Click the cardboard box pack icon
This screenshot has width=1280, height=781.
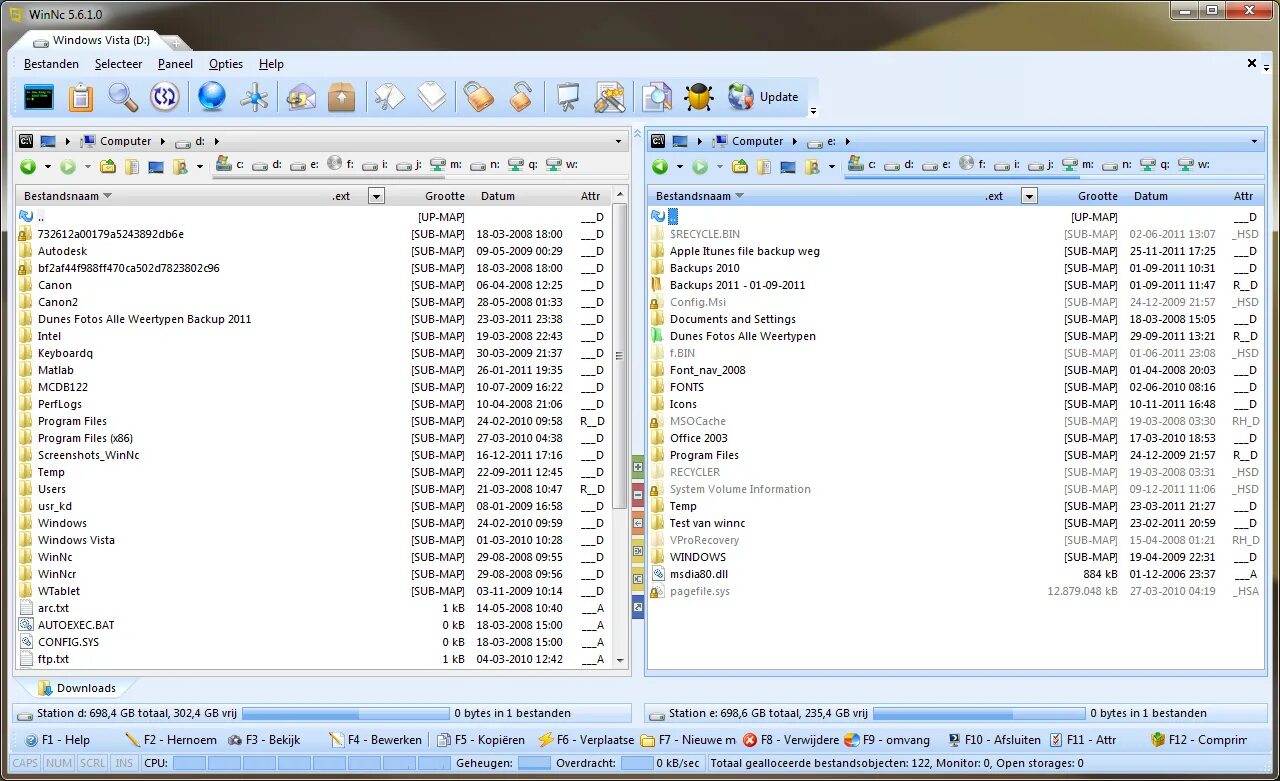click(342, 97)
